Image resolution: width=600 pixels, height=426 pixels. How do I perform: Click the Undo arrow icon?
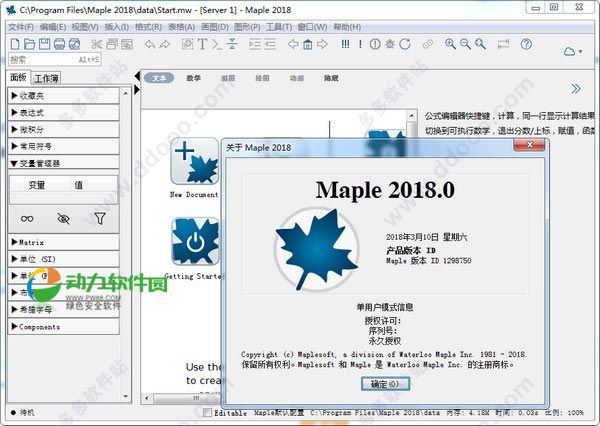(x=150, y=44)
